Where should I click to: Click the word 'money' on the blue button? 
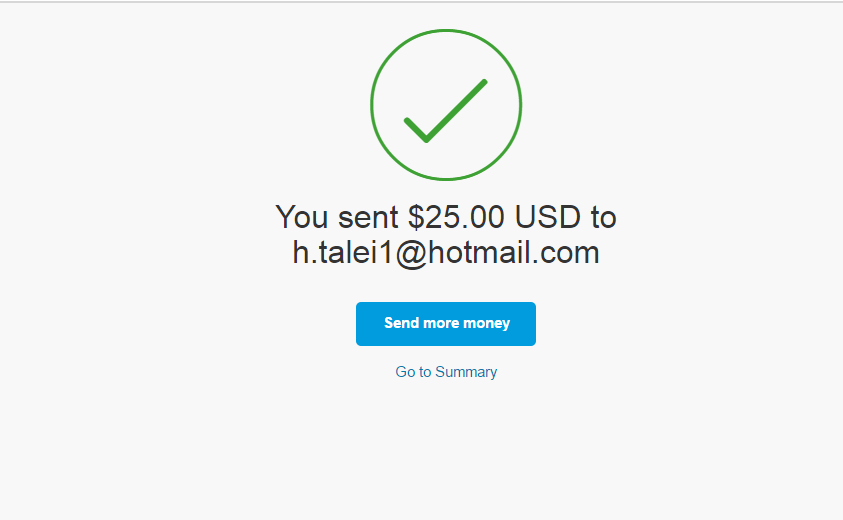click(x=486, y=323)
